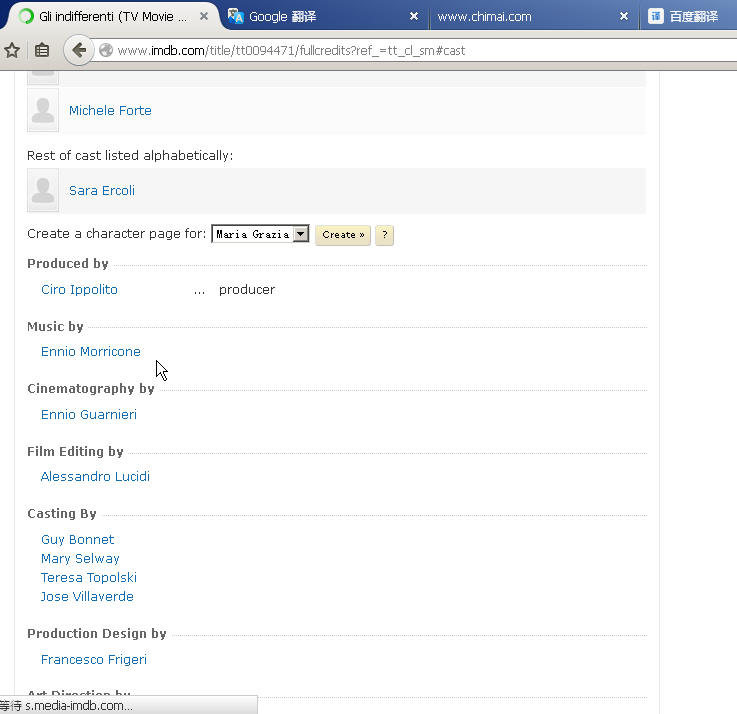Screen dimensions: 737x714
Task: Click the 'Cinematography by' section heading
Action: coord(91,389)
